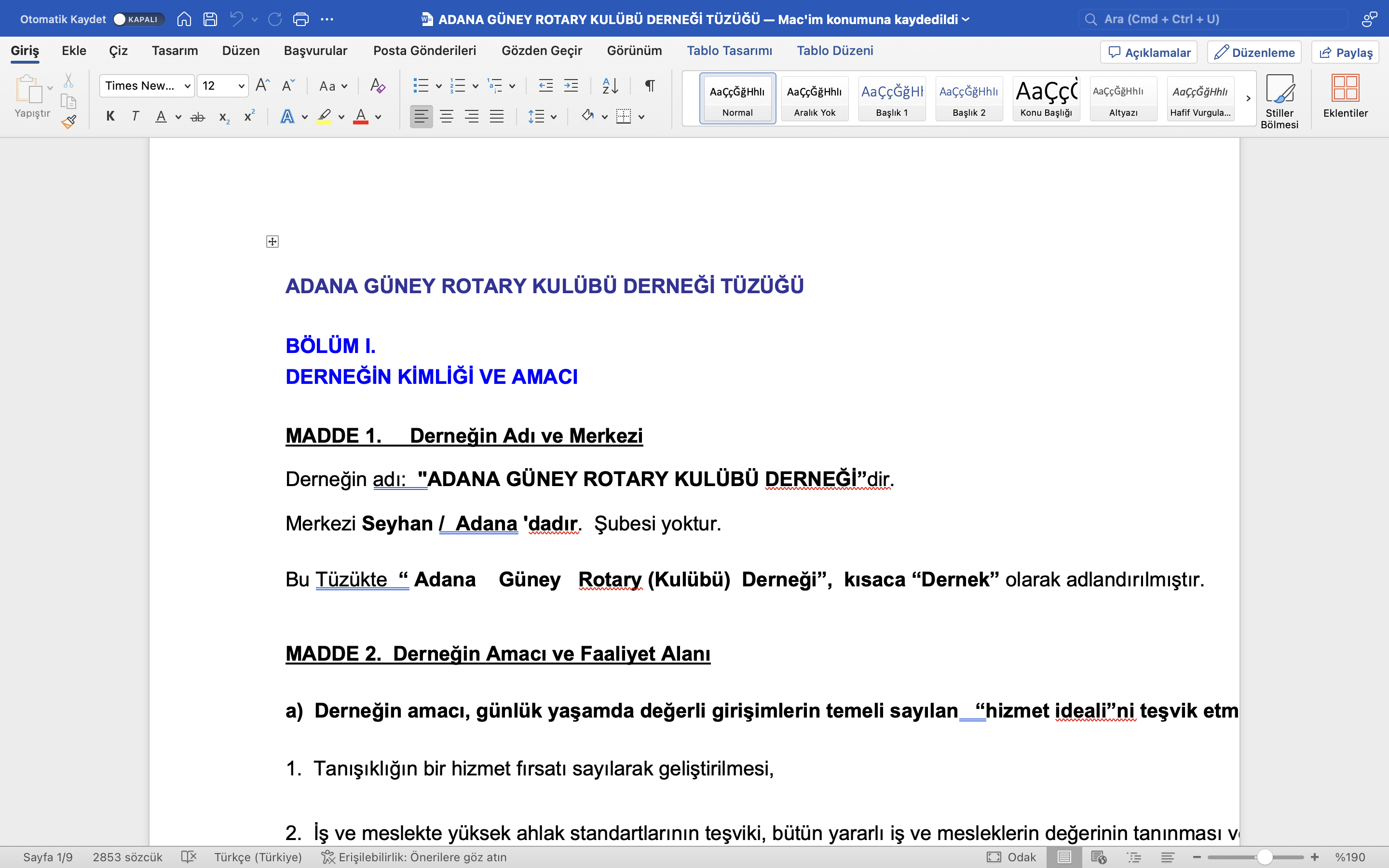The height and width of the screenshot is (868, 1389).
Task: Click the zoom slider handle
Action: pyautogui.click(x=1265, y=856)
